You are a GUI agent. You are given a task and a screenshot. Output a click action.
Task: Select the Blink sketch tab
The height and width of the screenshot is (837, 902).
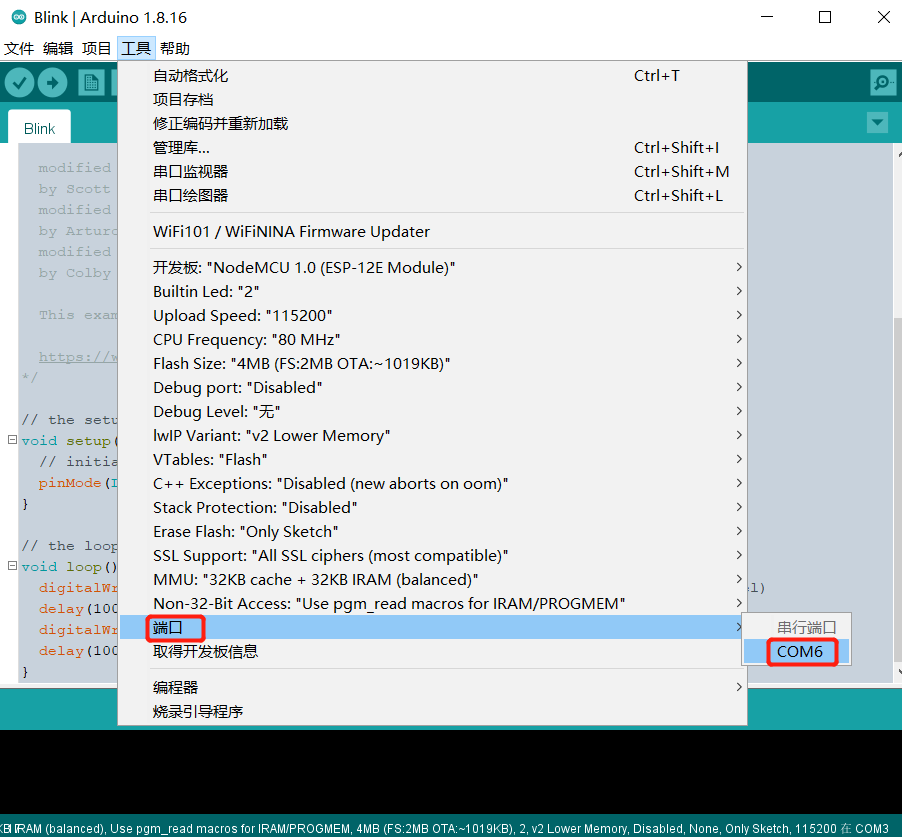tap(39, 128)
